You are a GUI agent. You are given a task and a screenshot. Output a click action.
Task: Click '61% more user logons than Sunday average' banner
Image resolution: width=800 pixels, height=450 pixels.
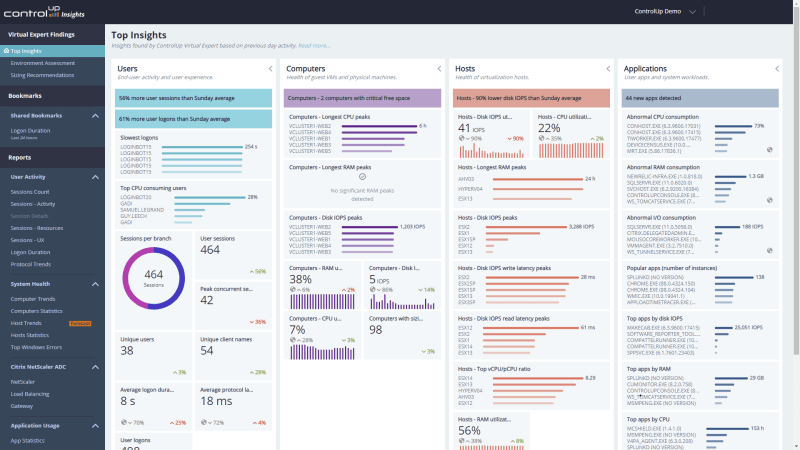pos(193,119)
